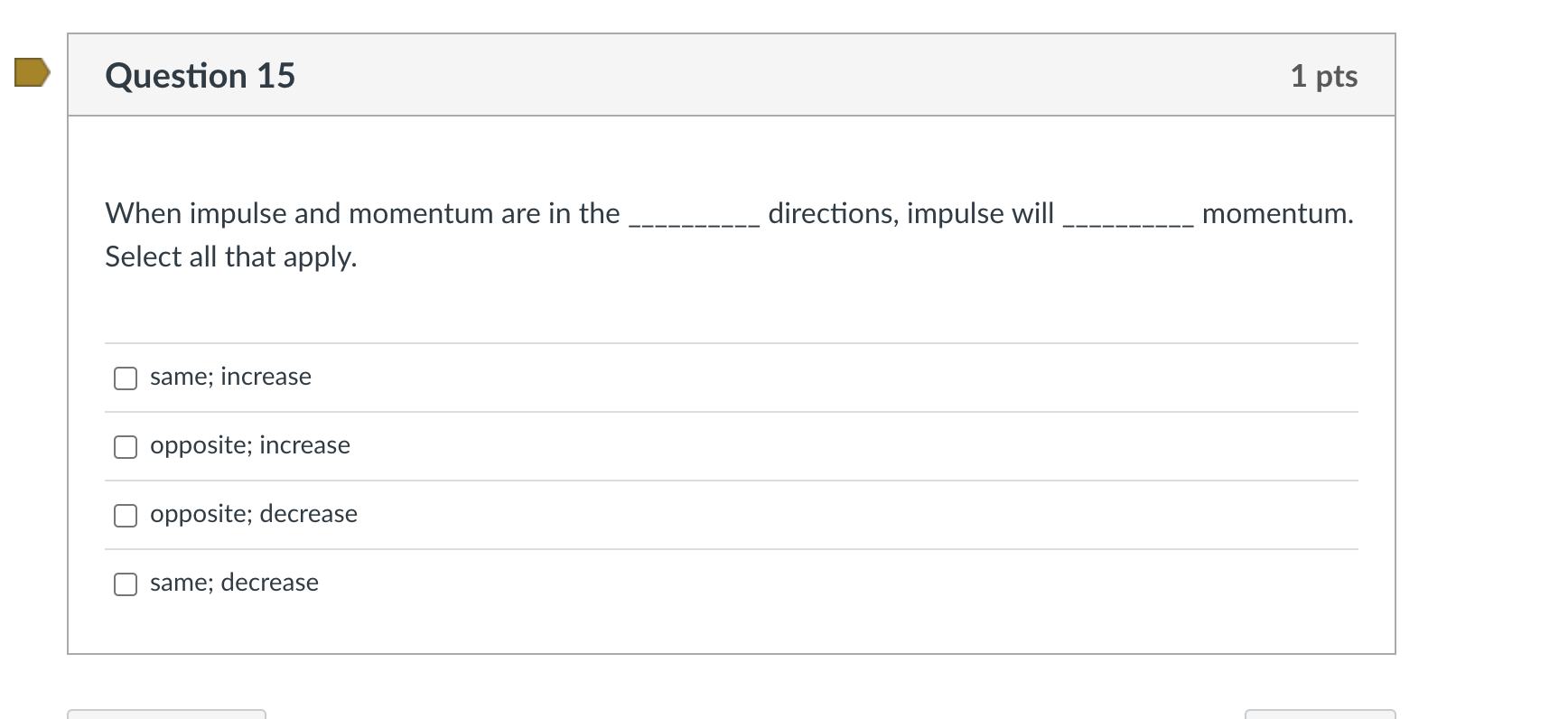Click the 'Select all that apply' text
This screenshot has height=719, width=1568.
coord(230,257)
